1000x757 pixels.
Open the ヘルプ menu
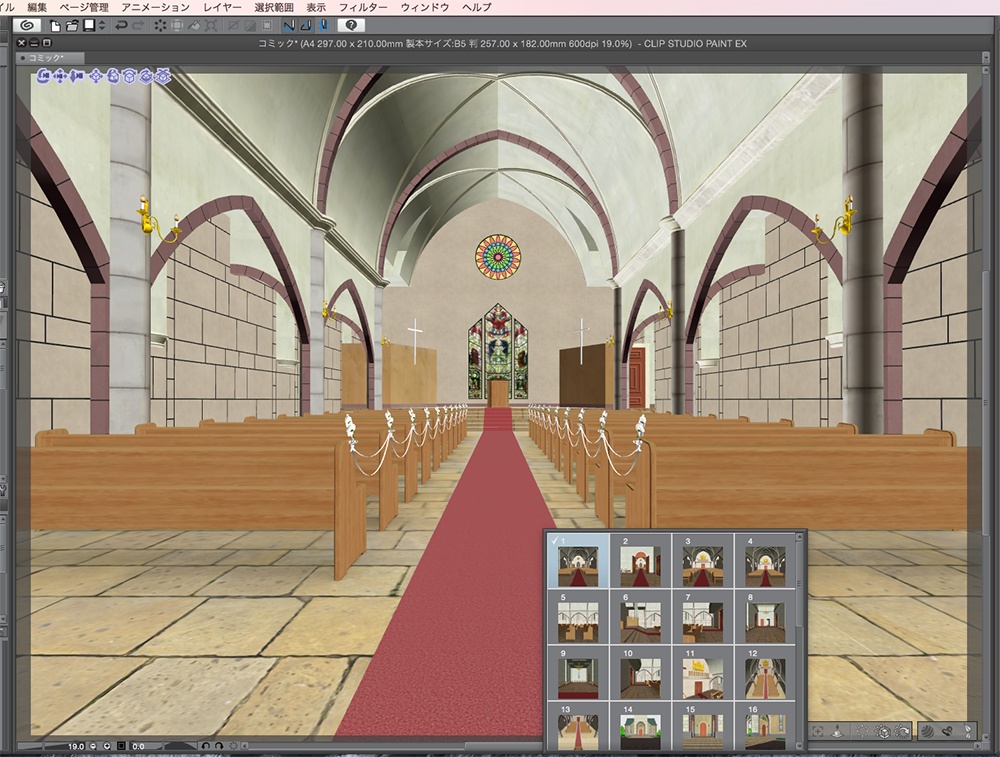pyautogui.click(x=477, y=7)
